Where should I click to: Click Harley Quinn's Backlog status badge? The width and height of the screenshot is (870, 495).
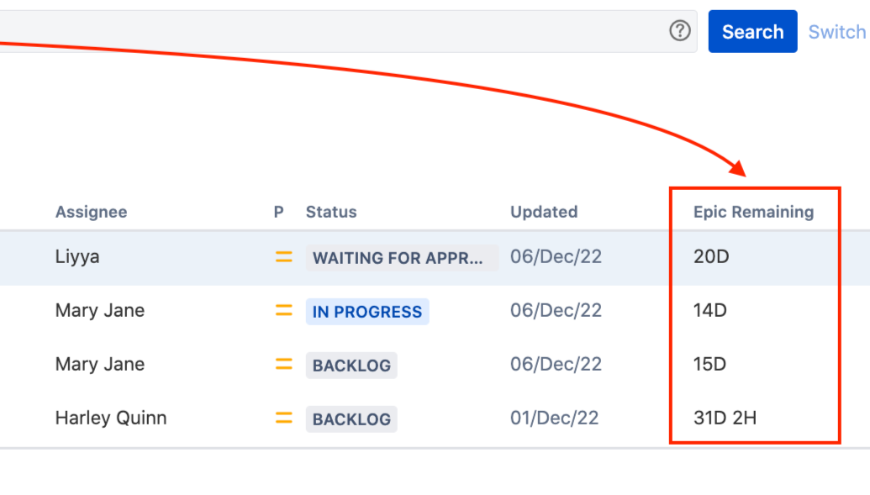click(x=351, y=419)
